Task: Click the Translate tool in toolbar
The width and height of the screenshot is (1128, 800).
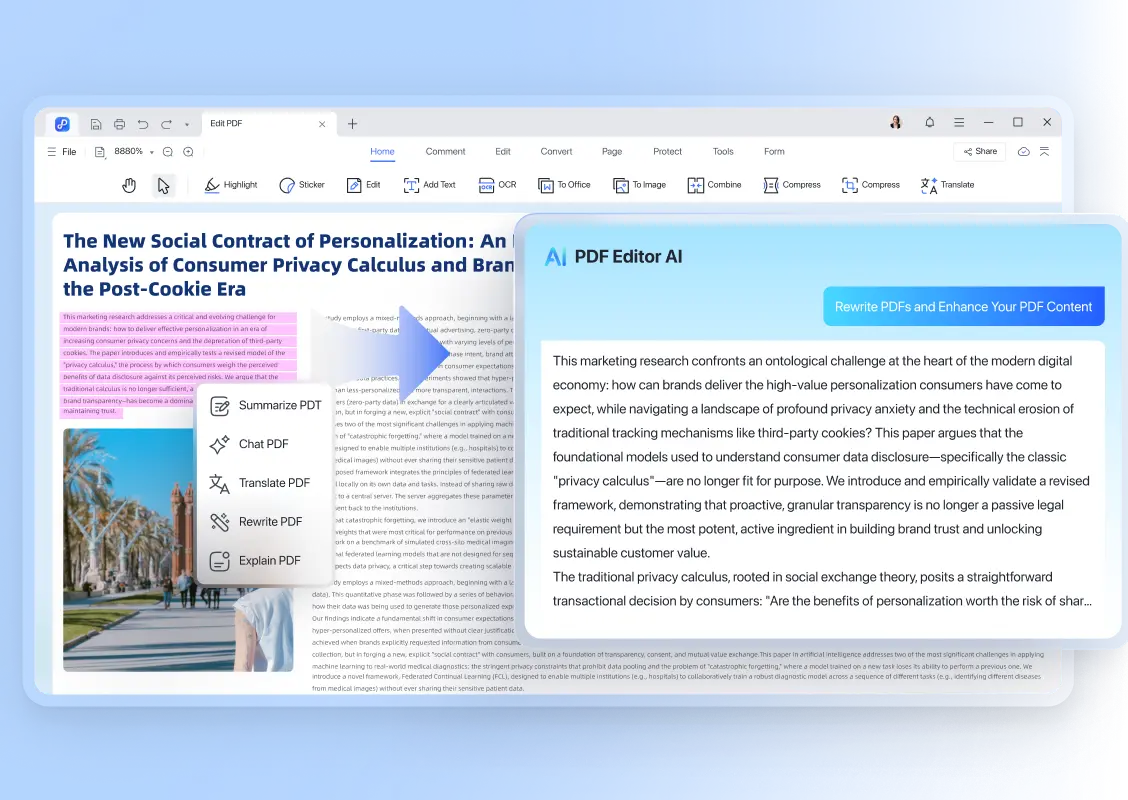Action: tap(947, 185)
